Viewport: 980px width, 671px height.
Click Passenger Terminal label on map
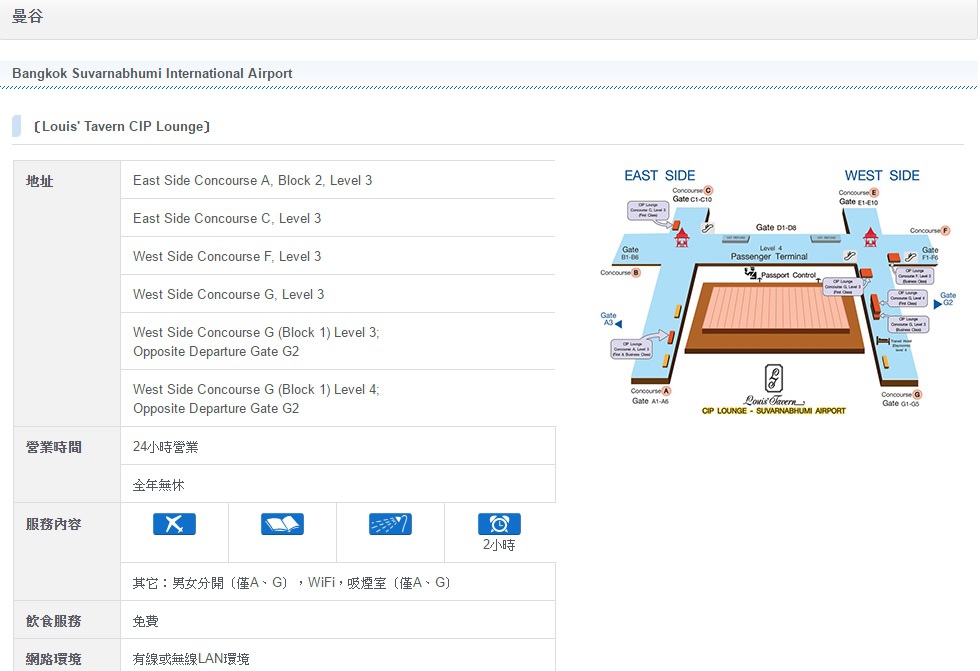click(x=769, y=256)
